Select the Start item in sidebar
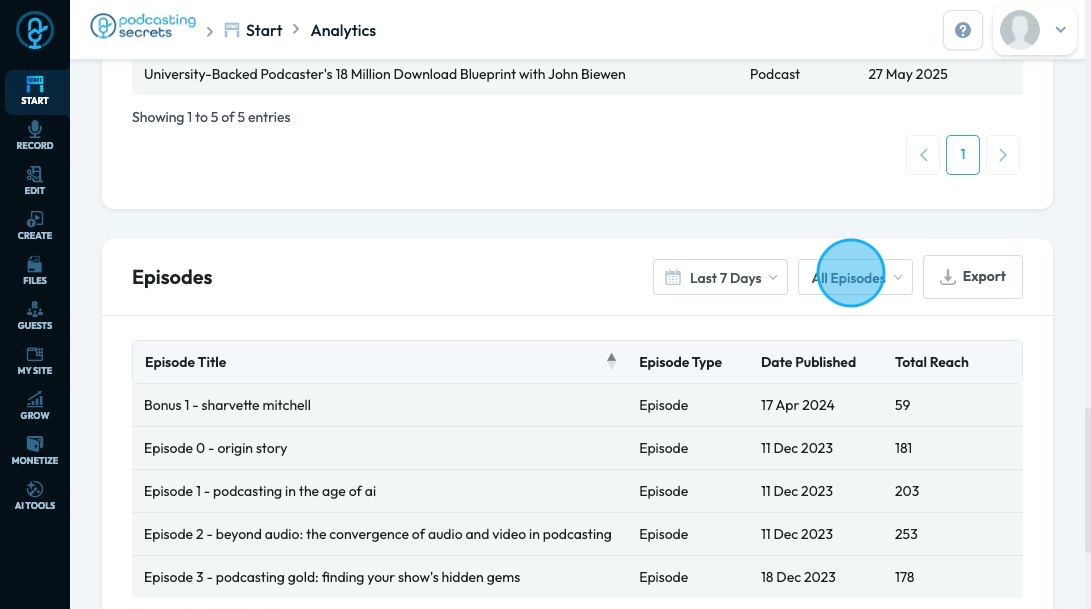The width and height of the screenshot is (1091, 609). pos(34,91)
